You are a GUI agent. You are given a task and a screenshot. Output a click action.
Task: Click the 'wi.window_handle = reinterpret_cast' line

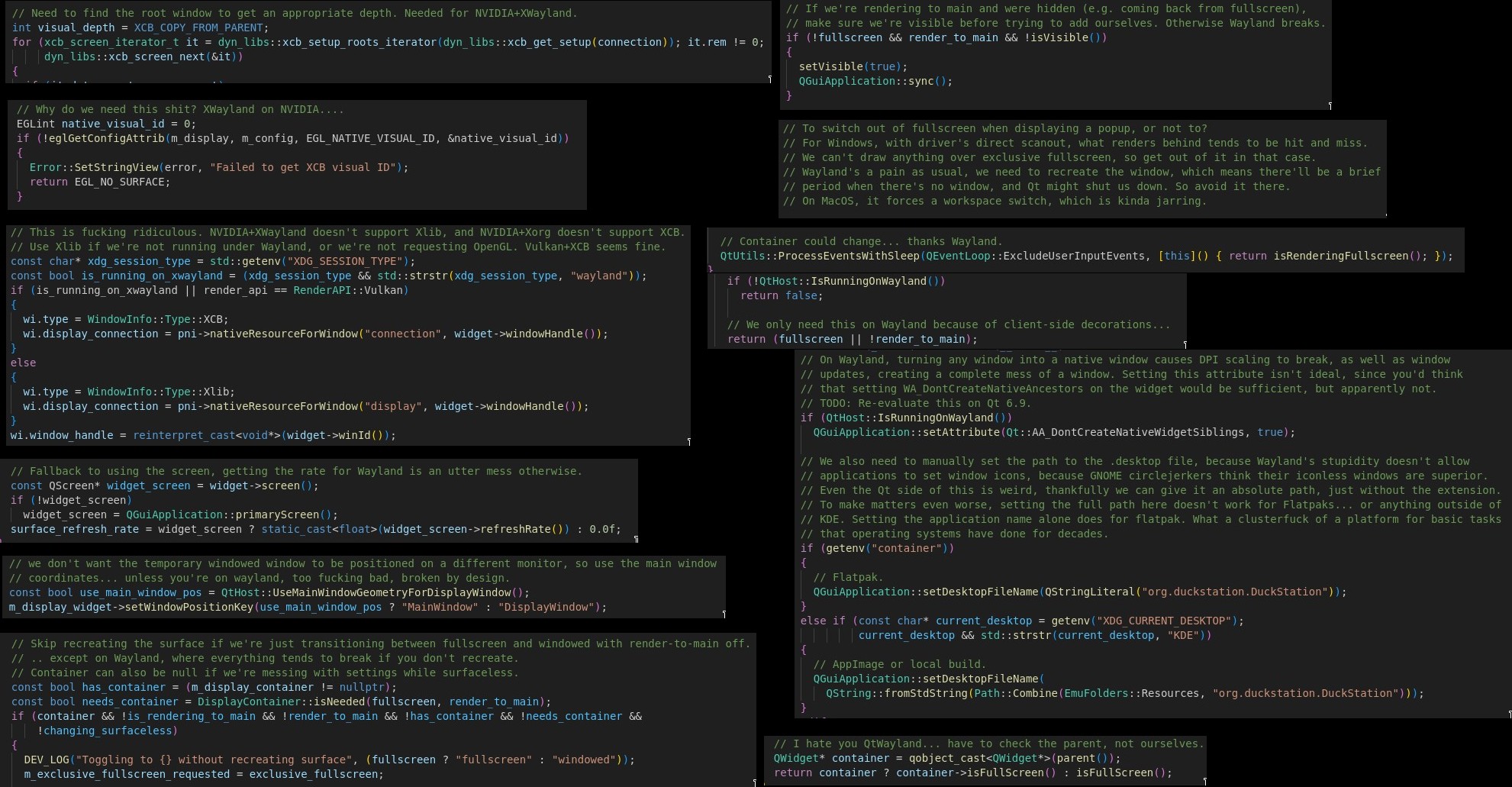pos(203,435)
